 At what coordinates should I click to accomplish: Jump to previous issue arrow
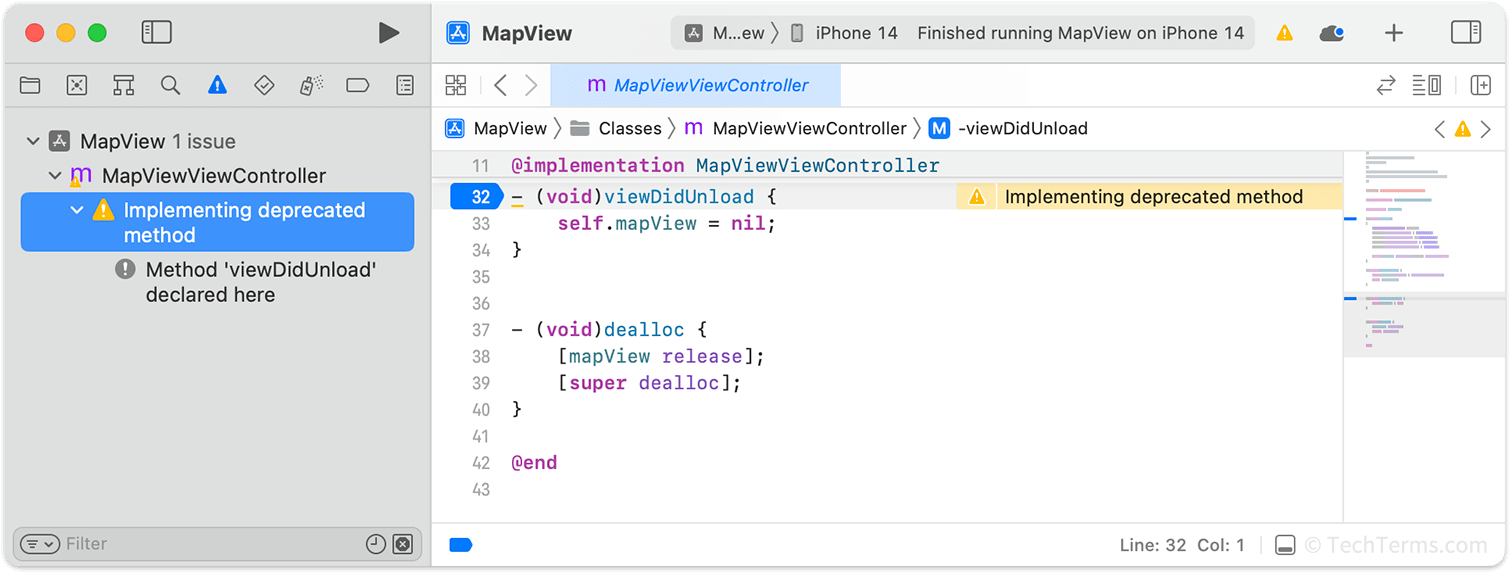tap(1440, 129)
